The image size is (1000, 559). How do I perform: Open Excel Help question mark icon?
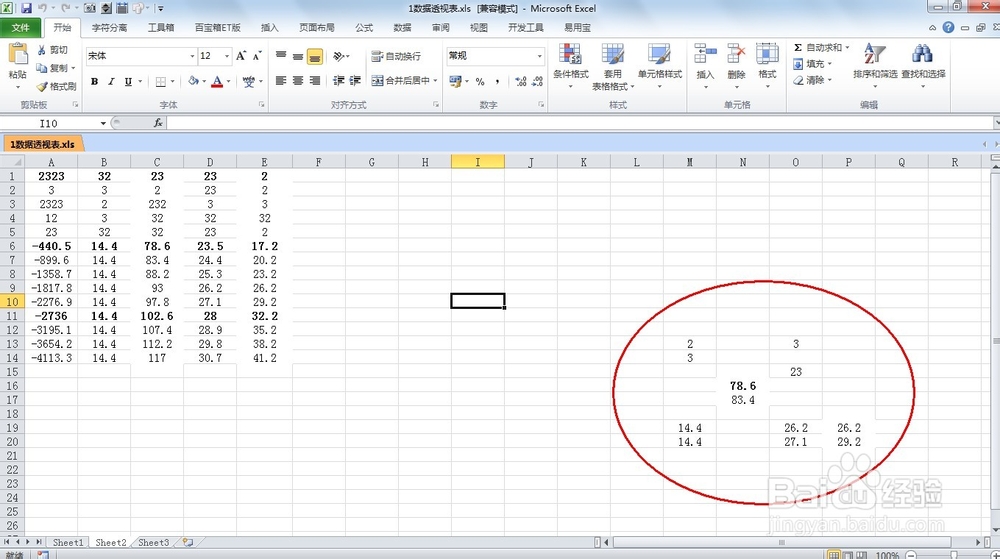(948, 27)
